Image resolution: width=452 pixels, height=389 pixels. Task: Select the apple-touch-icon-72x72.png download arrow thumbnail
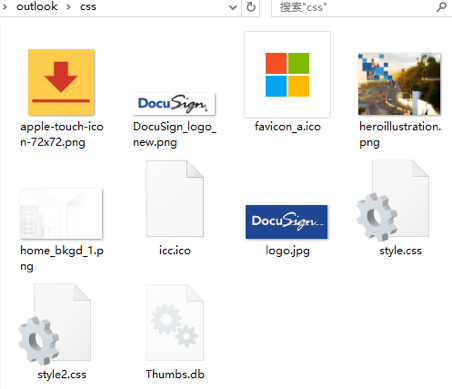[61, 82]
